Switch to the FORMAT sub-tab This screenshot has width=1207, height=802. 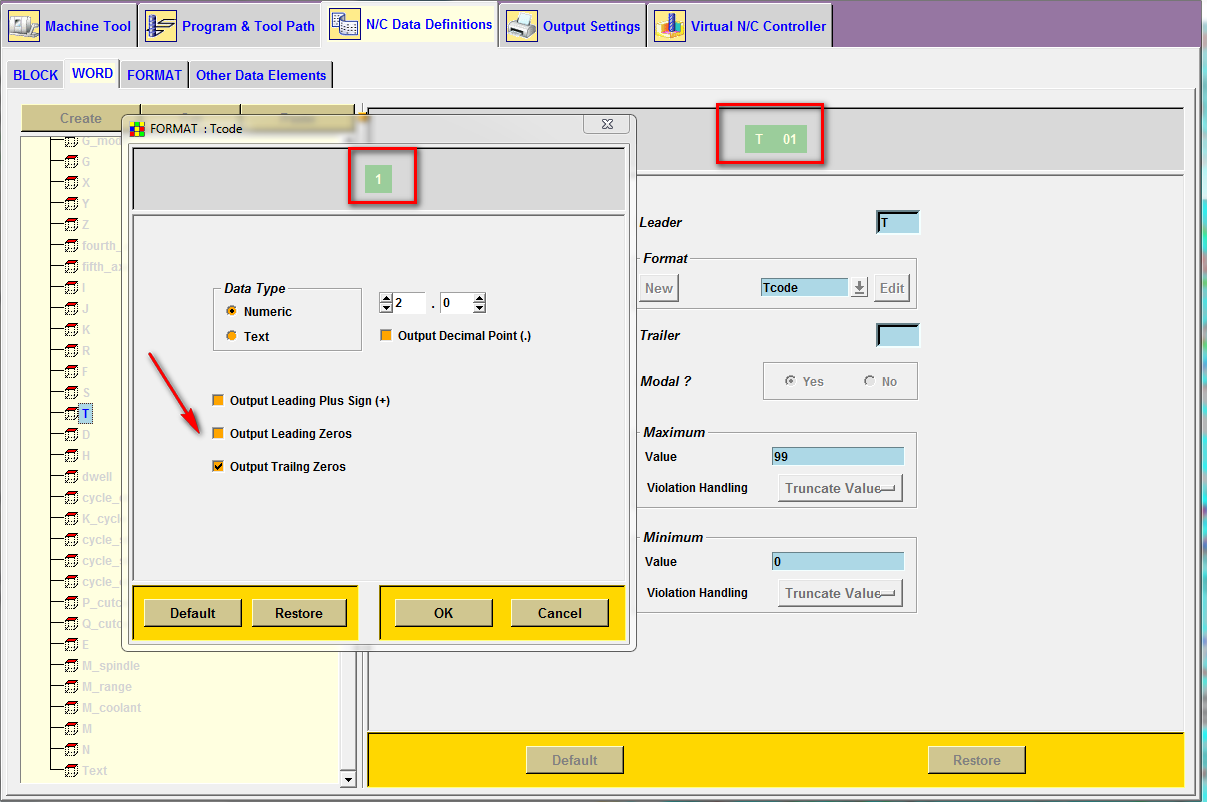click(x=155, y=75)
